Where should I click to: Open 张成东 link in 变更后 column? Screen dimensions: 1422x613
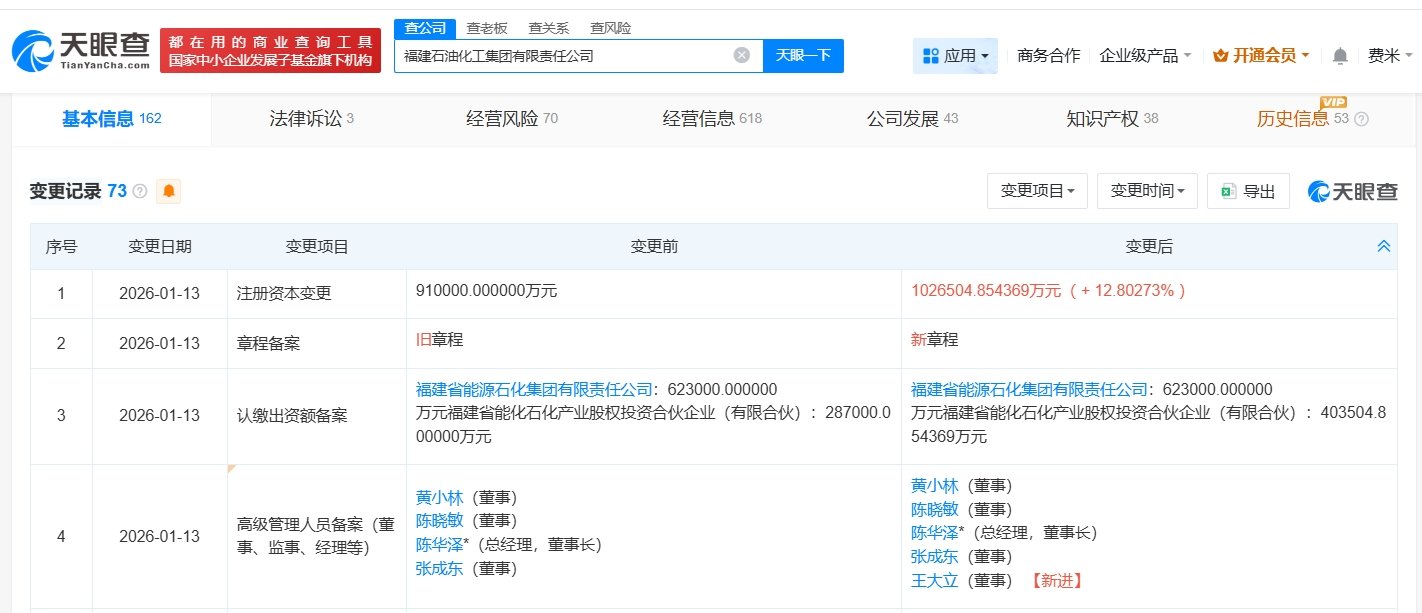click(x=934, y=556)
